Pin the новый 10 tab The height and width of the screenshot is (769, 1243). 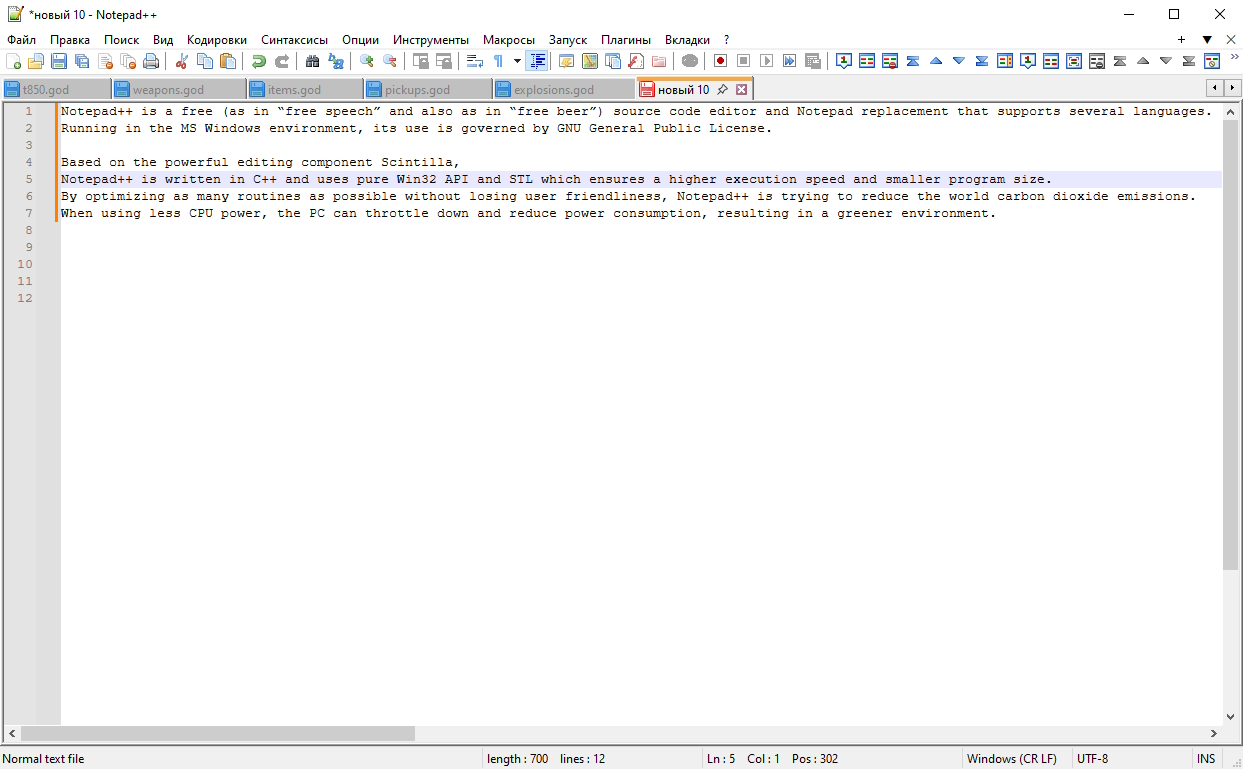pos(722,90)
